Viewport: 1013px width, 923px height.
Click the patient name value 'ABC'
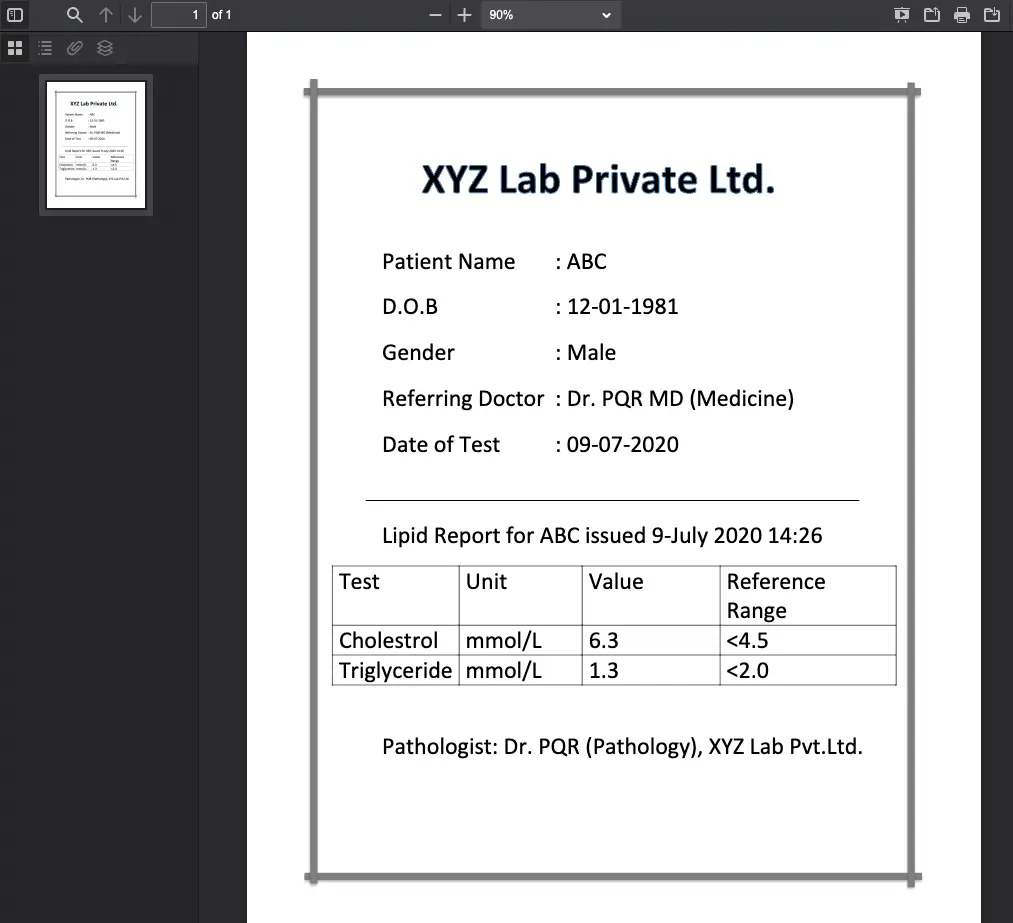click(587, 262)
